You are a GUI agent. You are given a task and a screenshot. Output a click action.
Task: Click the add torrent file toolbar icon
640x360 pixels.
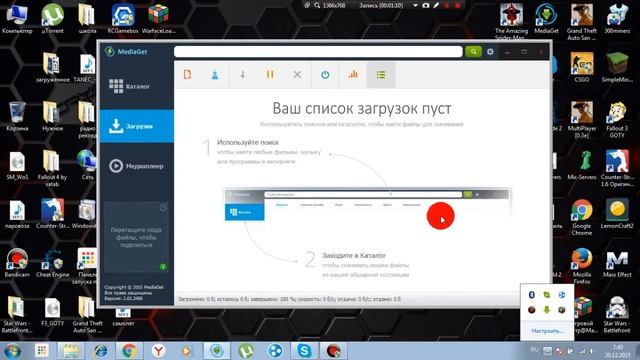pos(187,75)
